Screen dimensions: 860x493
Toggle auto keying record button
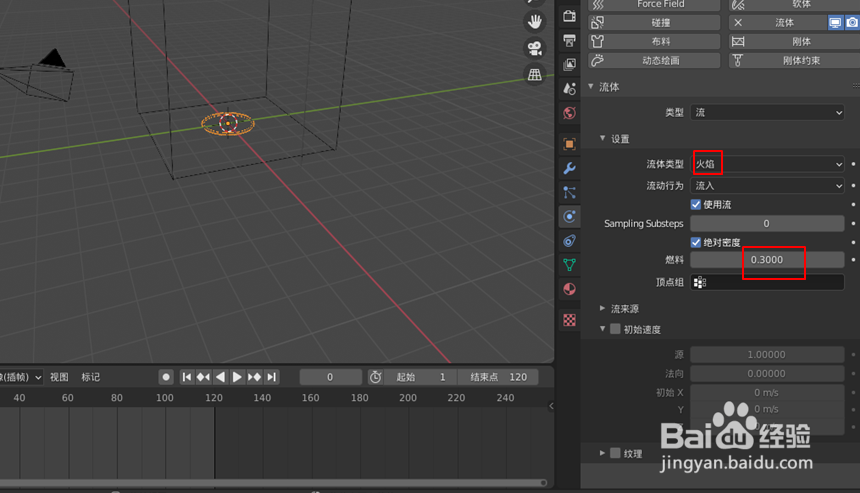tap(166, 377)
